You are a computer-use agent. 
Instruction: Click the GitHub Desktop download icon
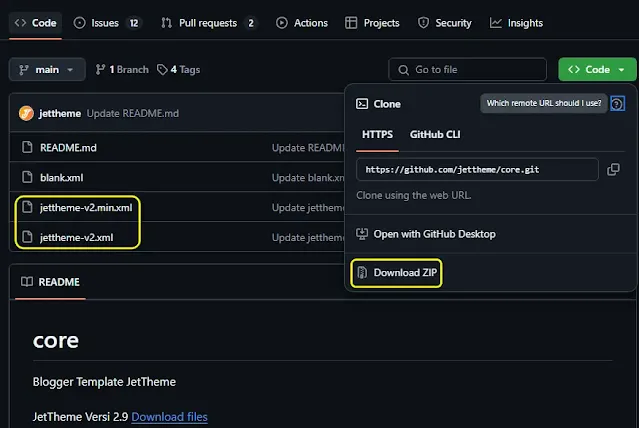362,234
